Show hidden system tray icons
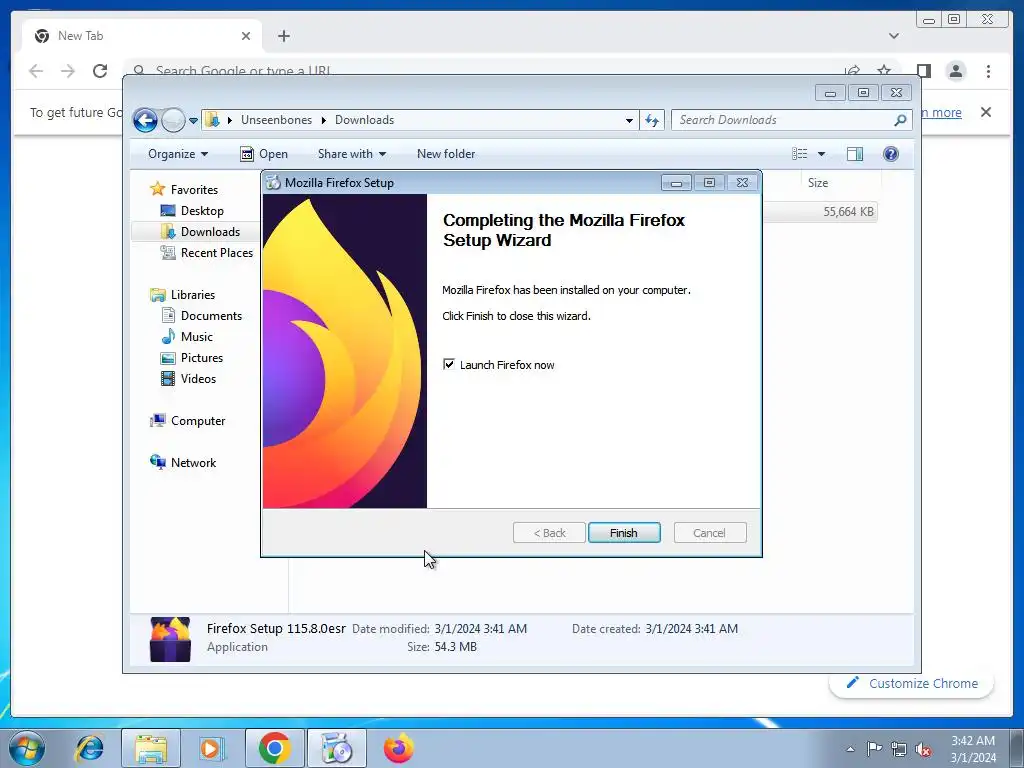 pos(850,749)
